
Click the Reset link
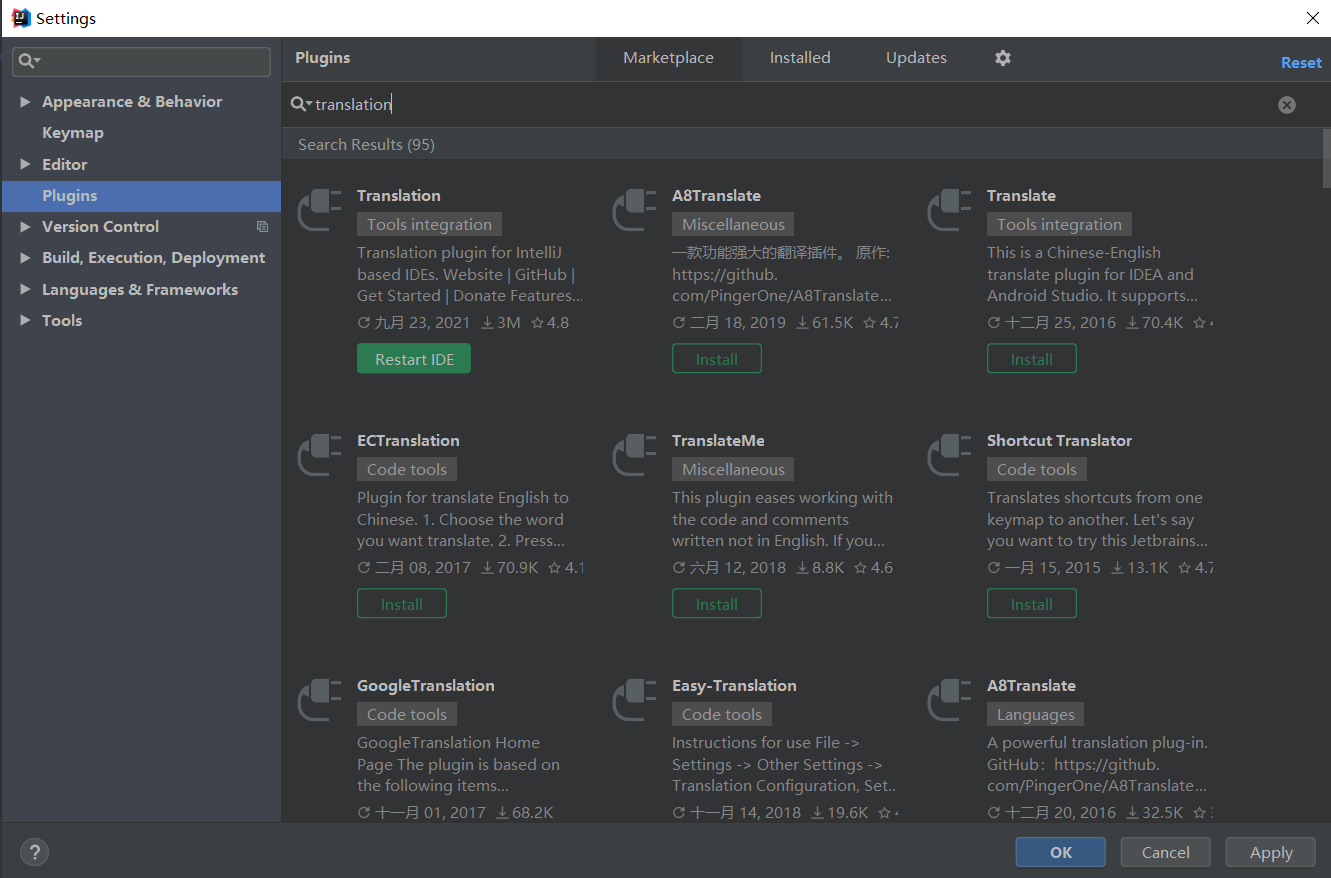coord(1301,62)
